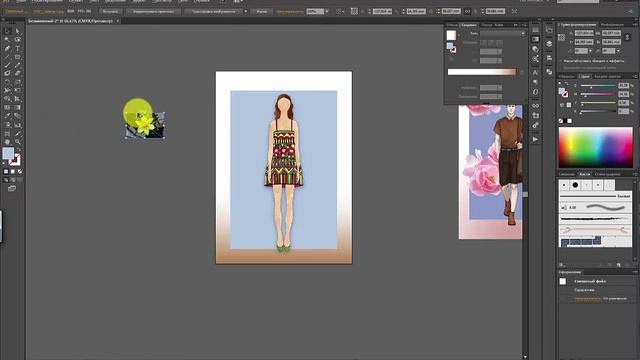
Task: Select the Rotate tool
Action: (x=7, y=82)
